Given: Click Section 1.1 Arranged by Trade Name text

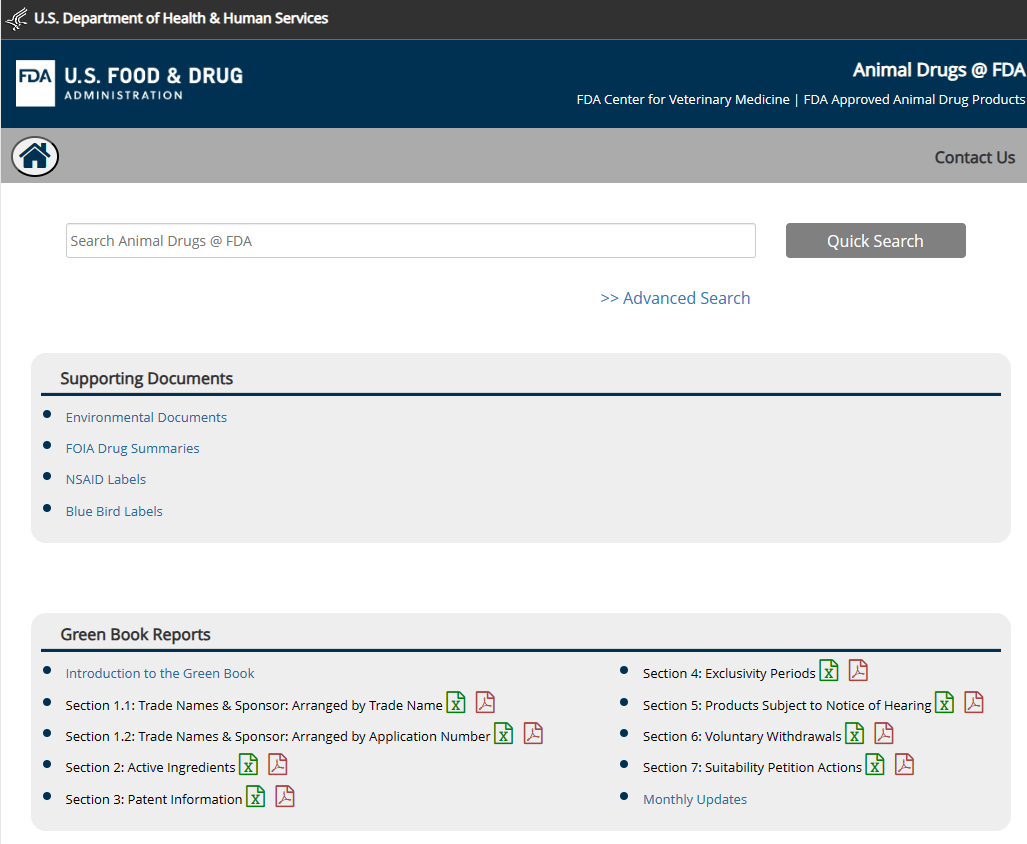Looking at the screenshot, I should click(x=254, y=705).
